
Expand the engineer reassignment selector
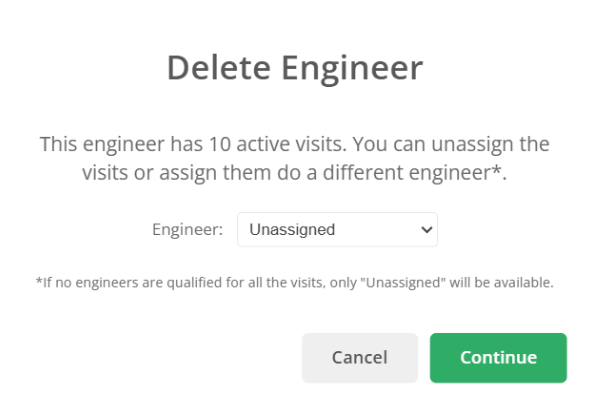[x=337, y=229]
